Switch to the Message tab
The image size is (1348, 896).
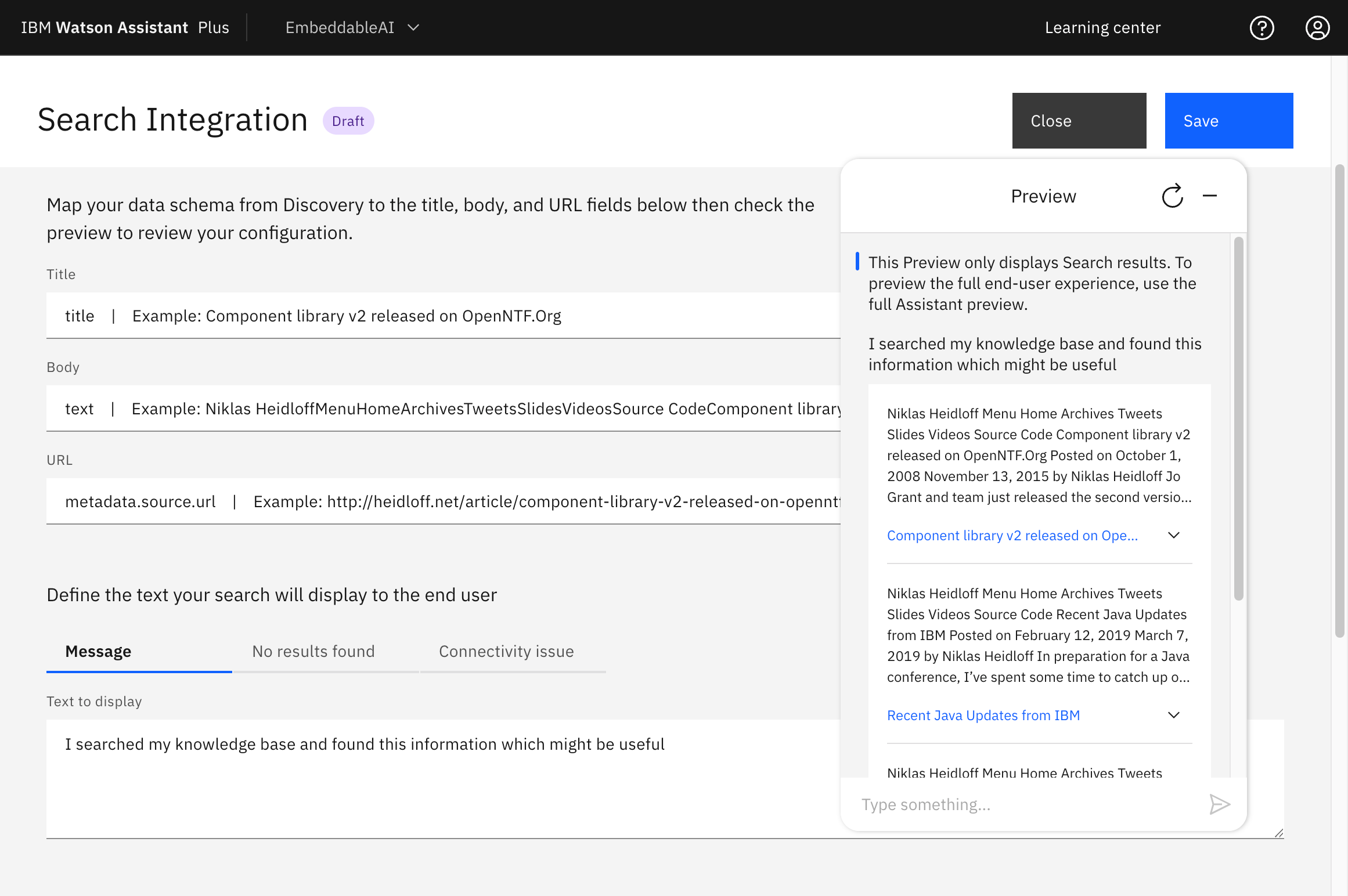139,652
